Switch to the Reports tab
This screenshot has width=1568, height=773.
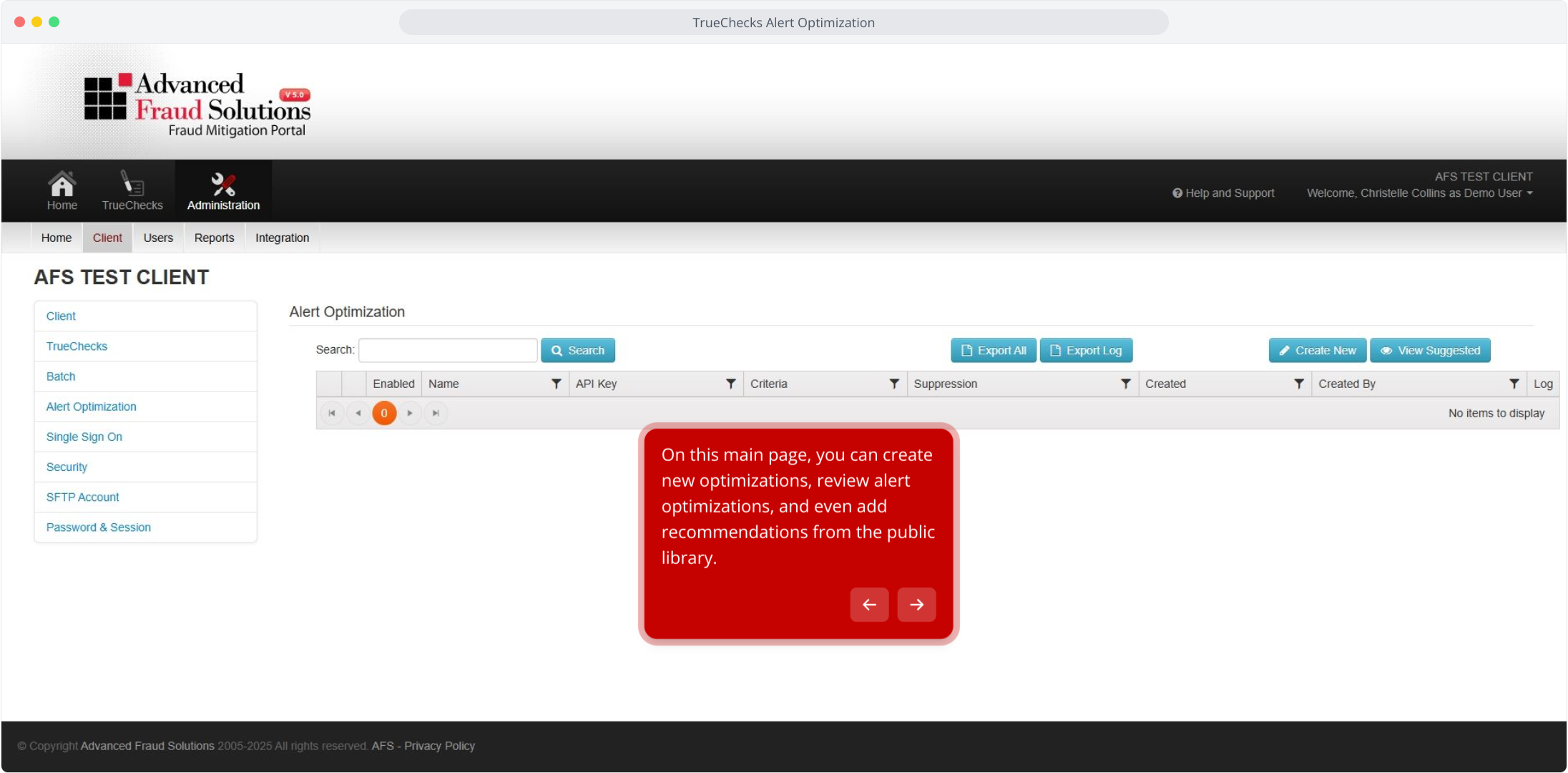pos(214,238)
